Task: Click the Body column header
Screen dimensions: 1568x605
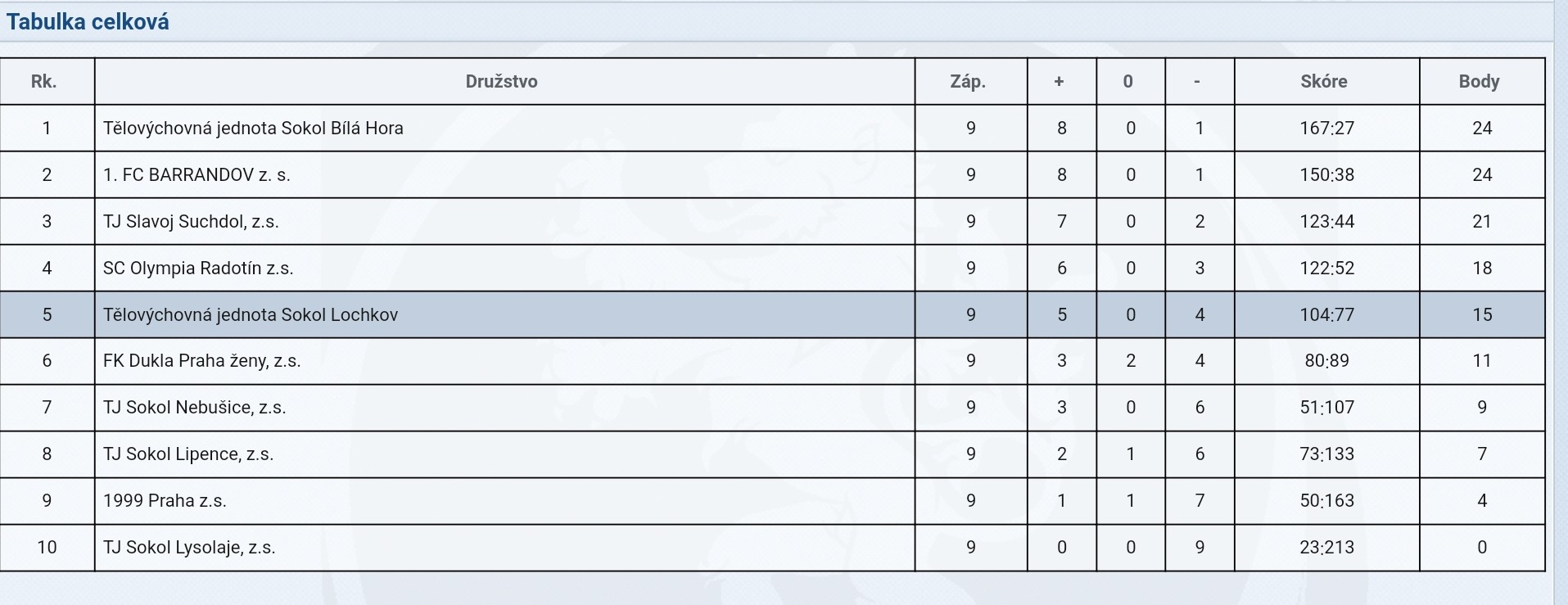Action: pos(1479,81)
